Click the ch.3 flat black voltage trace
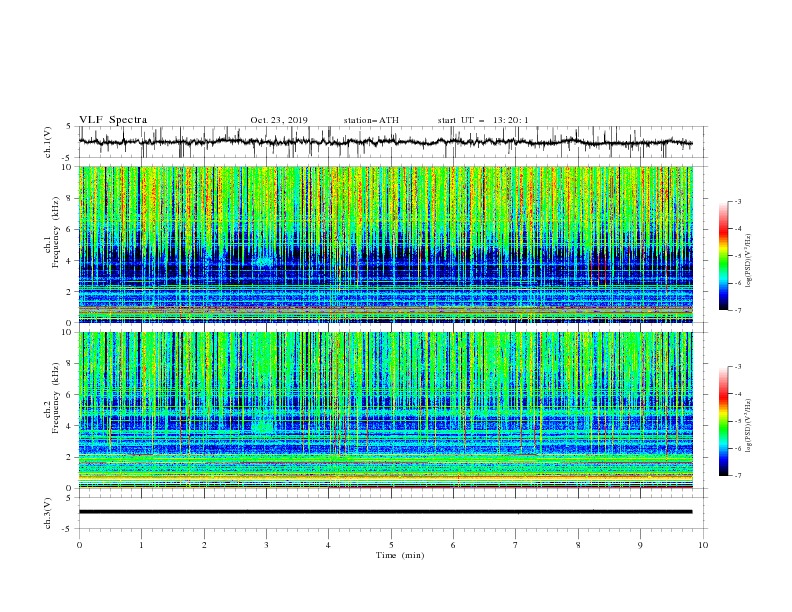Image resolution: width=792 pixels, height=612 pixels. [385, 512]
